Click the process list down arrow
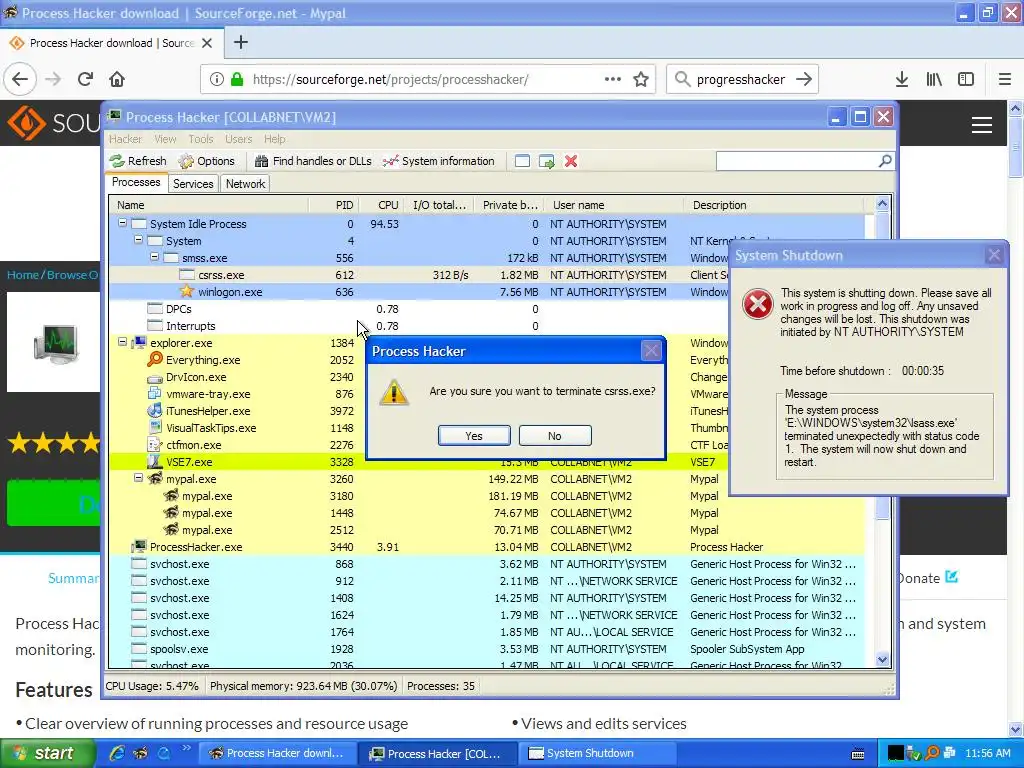Screen dimensions: 1024x768 click(882, 660)
